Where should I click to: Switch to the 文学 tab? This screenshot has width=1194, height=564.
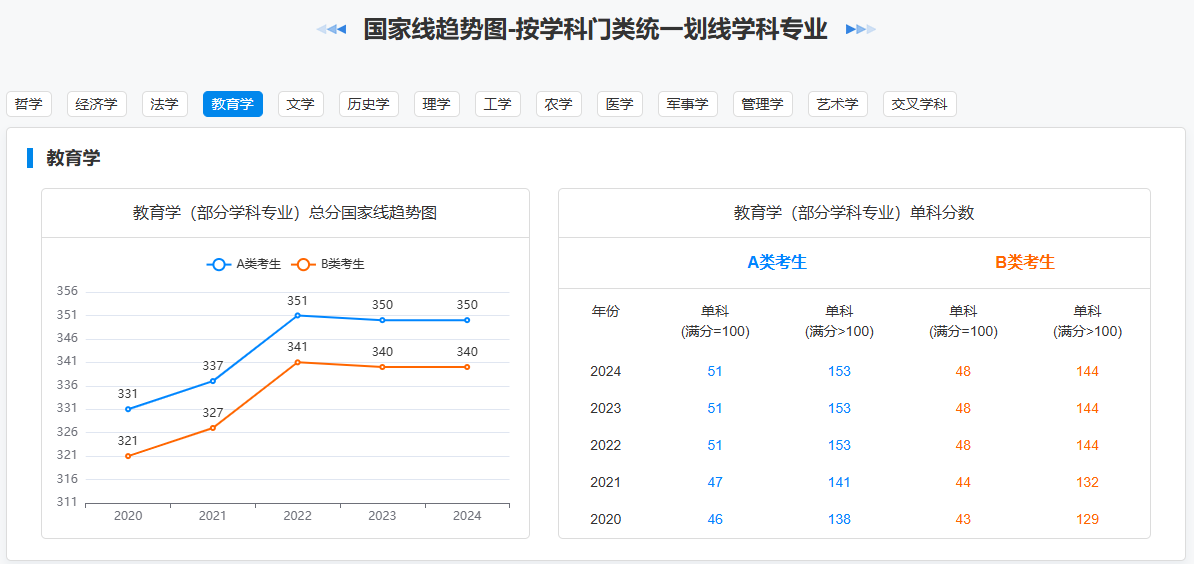tap(300, 104)
